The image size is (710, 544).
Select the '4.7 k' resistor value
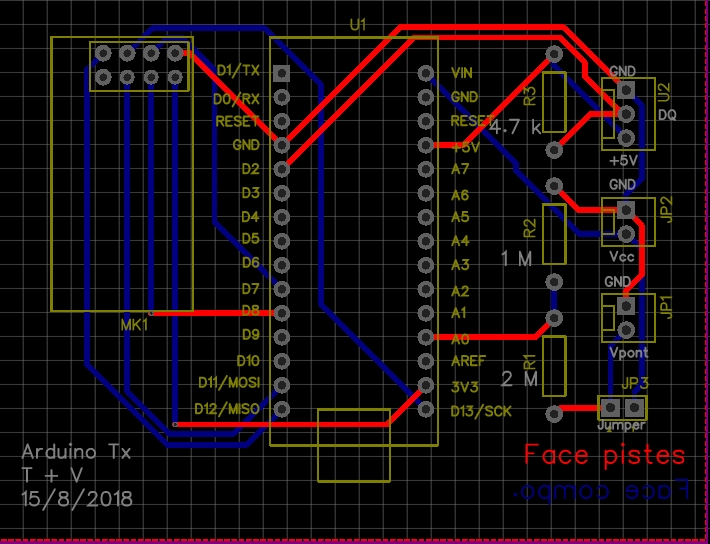[516, 128]
